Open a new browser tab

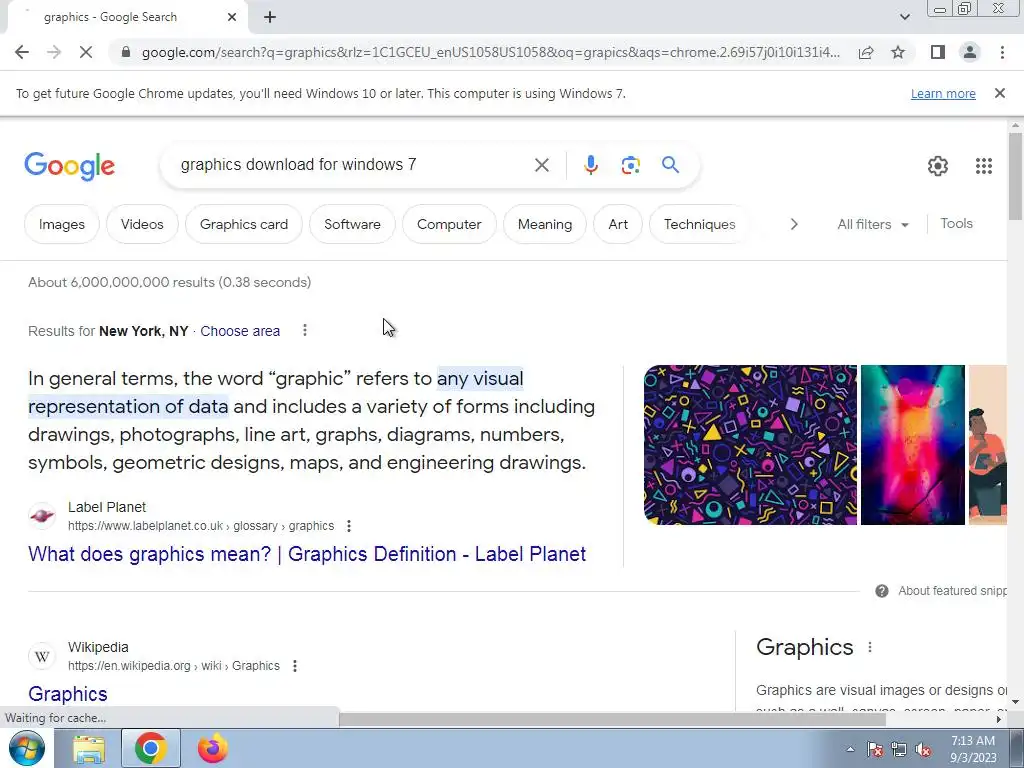coord(270,17)
